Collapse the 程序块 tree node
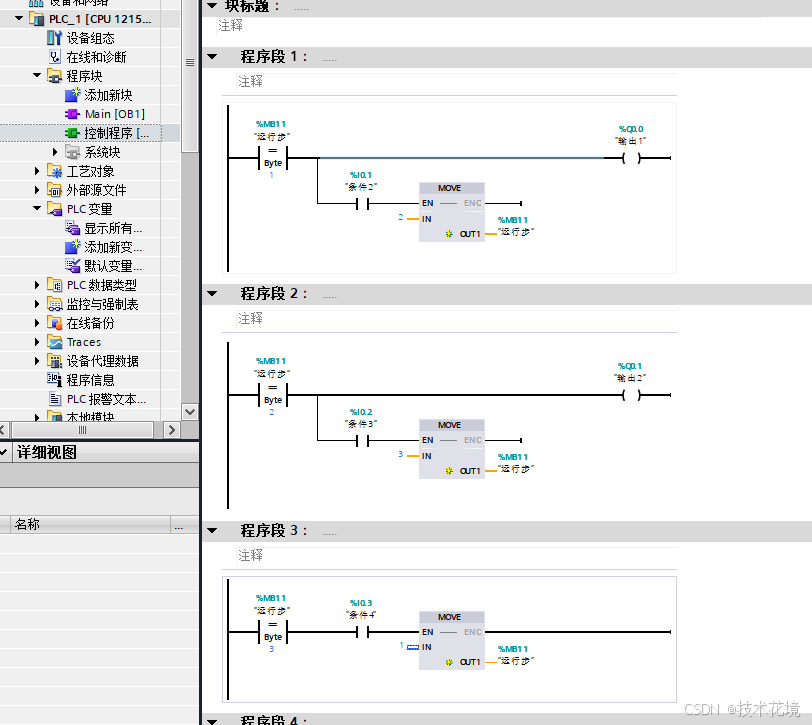The height and width of the screenshot is (725, 812). coord(37,76)
